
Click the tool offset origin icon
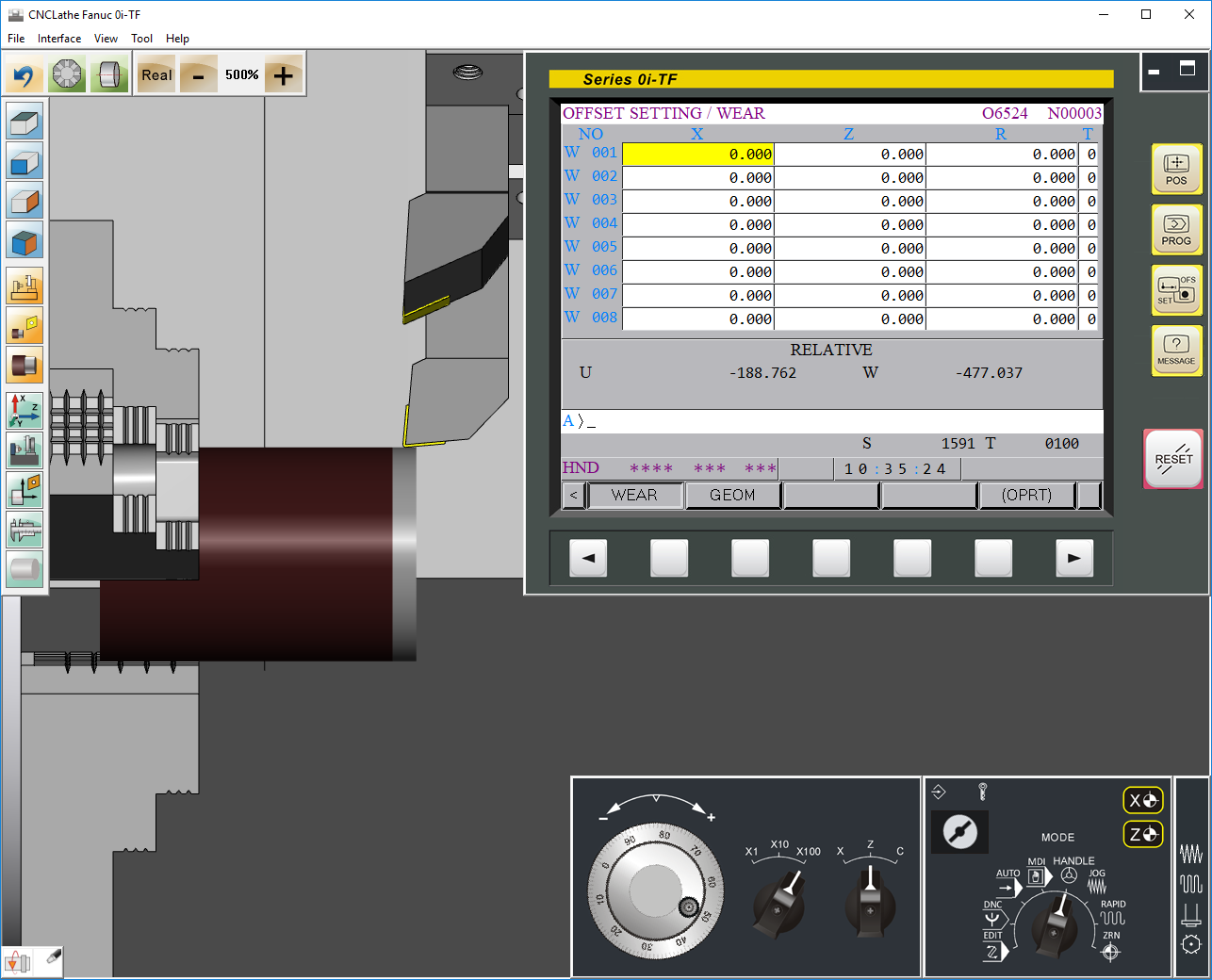click(25, 489)
